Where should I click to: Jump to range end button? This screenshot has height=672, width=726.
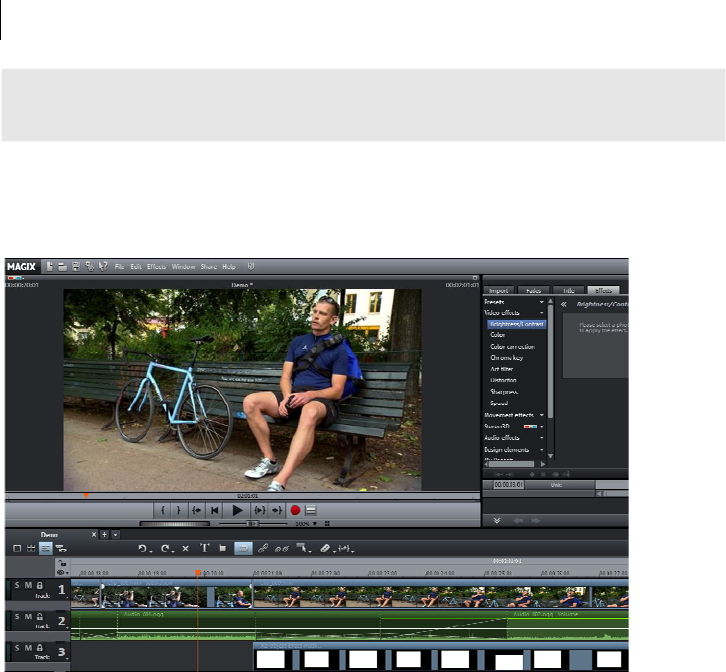[277, 510]
